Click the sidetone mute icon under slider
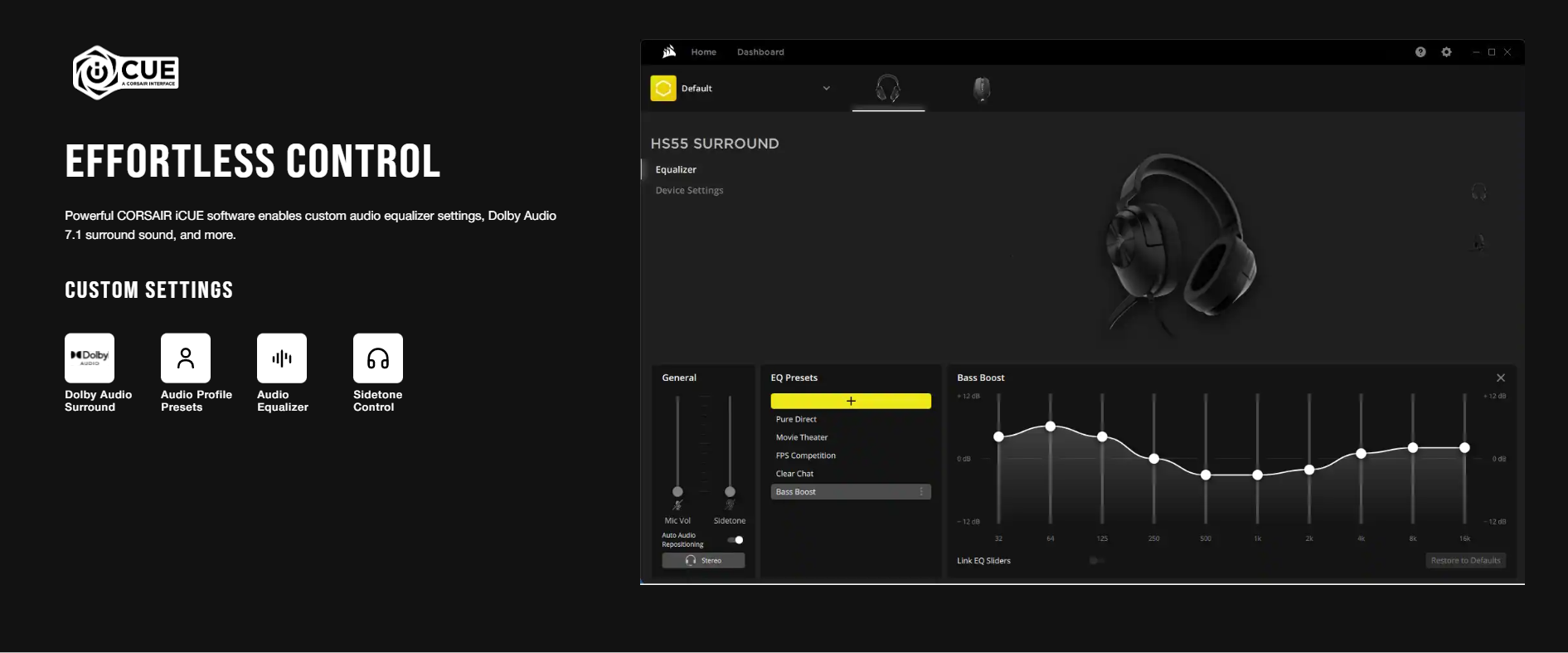 pyautogui.click(x=730, y=504)
